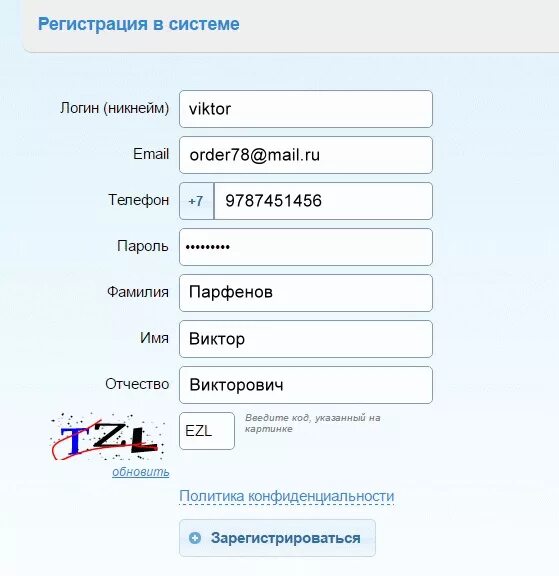Image resolution: width=559 pixels, height=576 pixels.
Task: Click the Email label text
Action: pos(151,154)
